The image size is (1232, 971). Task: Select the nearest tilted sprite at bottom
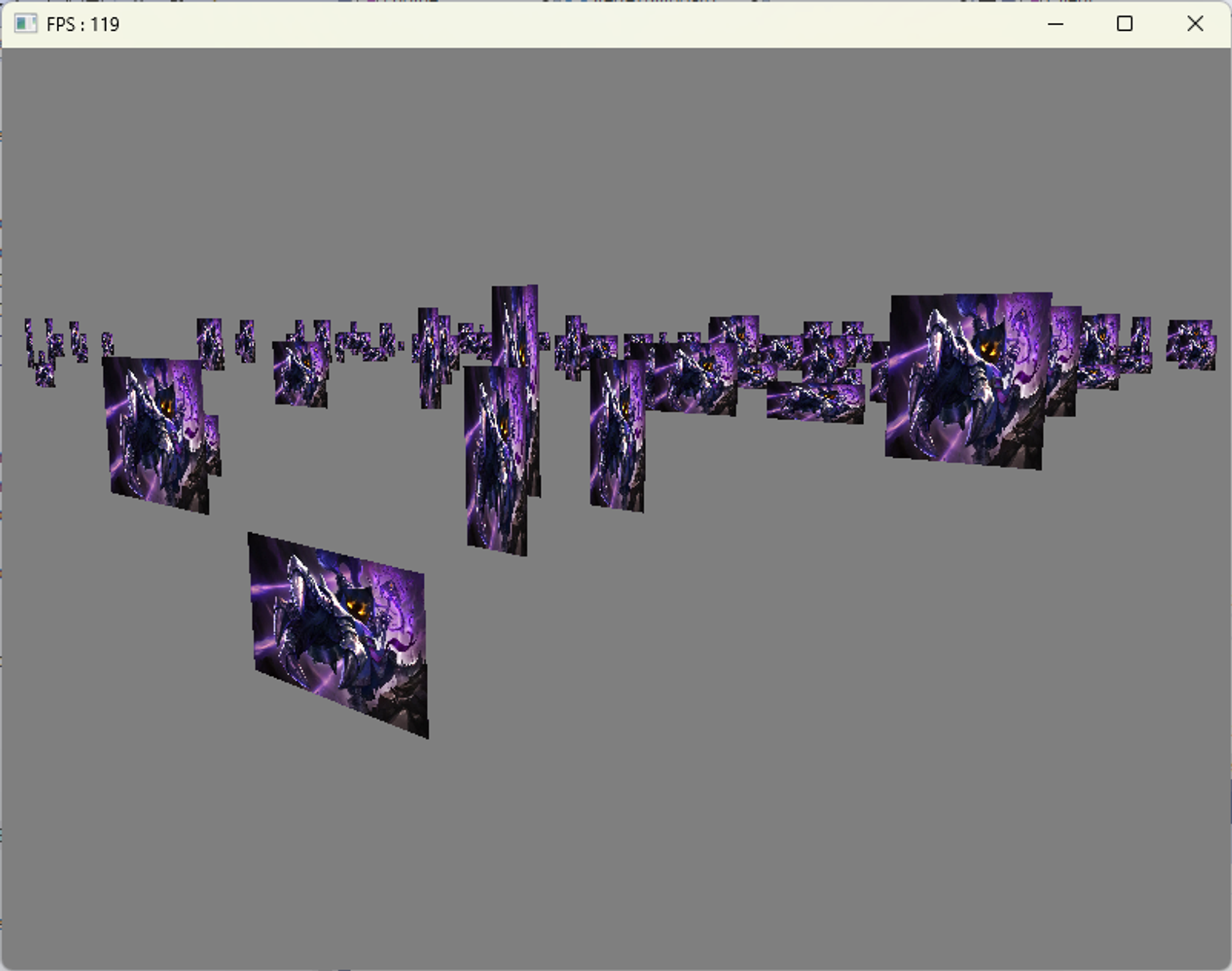tap(339, 635)
